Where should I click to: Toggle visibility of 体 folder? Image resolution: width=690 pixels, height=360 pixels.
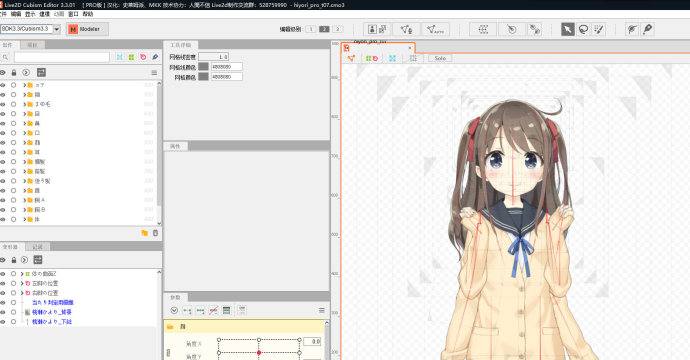3,219
